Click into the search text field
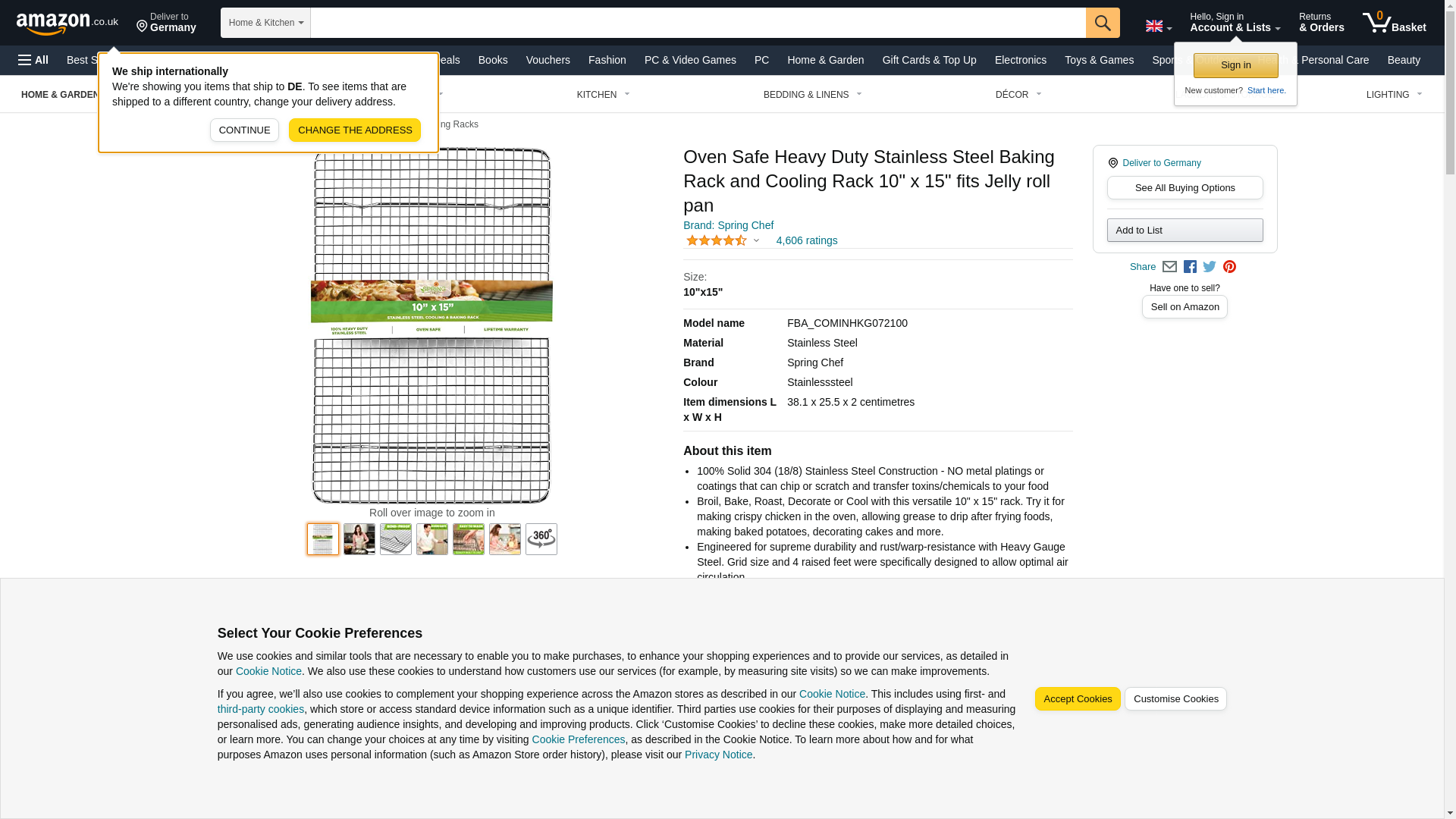This screenshot has width=1456, height=819. (x=698, y=23)
